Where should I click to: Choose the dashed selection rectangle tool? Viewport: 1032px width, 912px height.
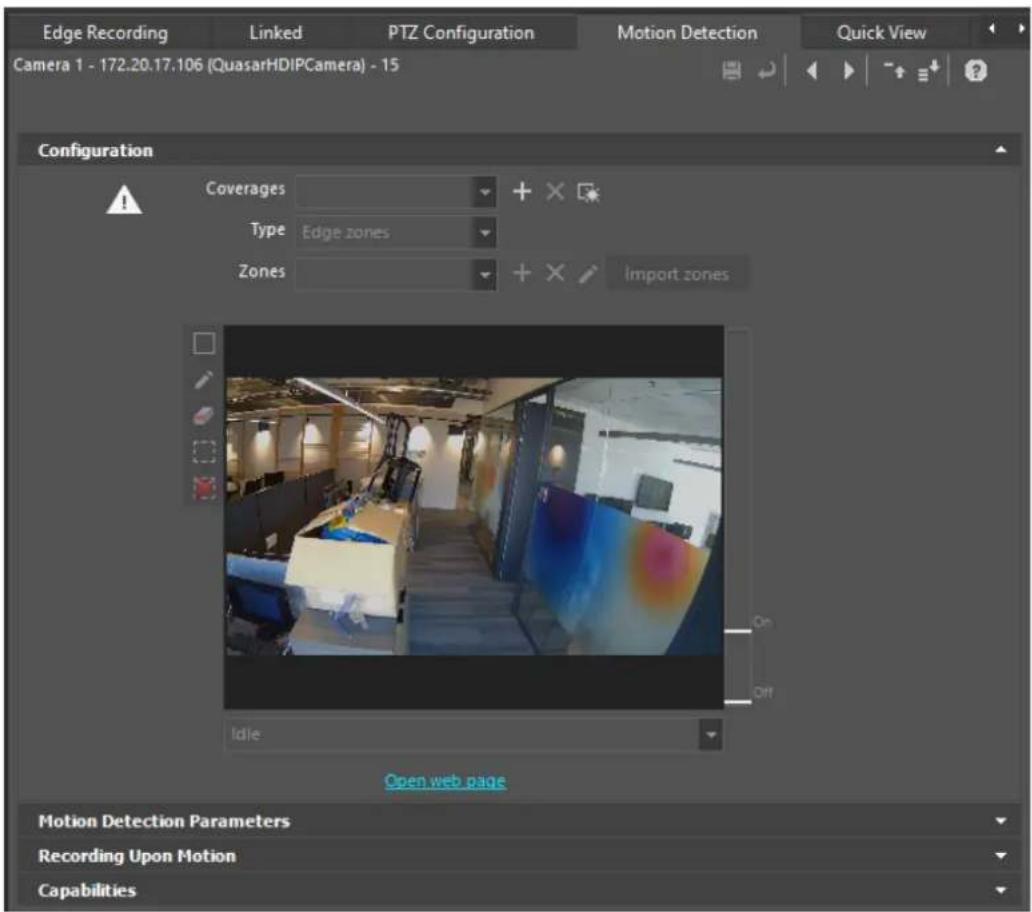[204, 452]
